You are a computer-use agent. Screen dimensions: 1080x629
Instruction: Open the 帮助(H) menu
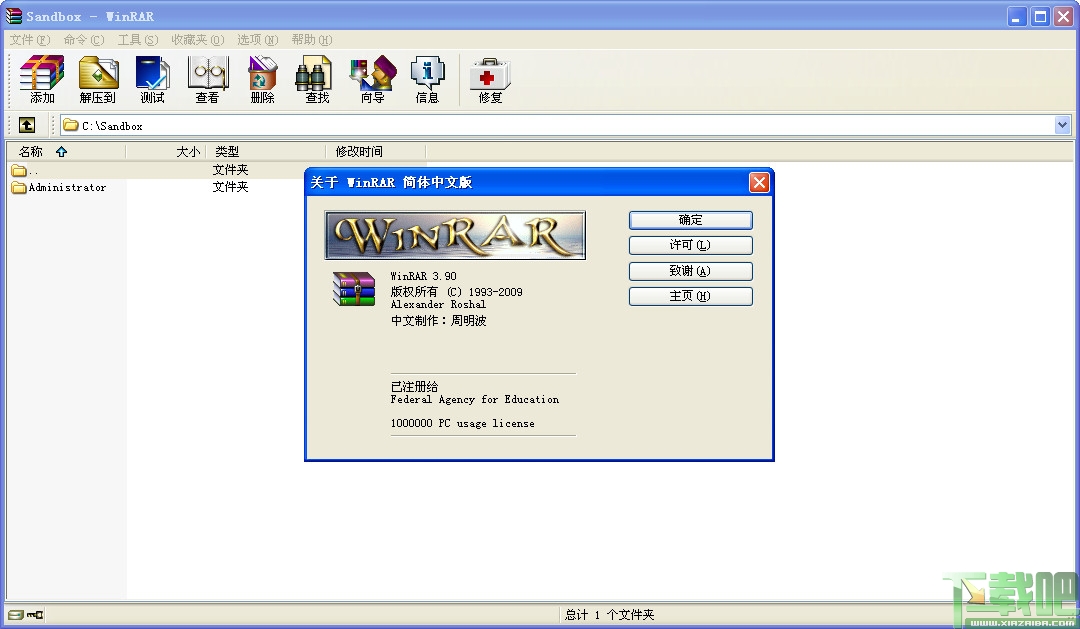point(312,40)
